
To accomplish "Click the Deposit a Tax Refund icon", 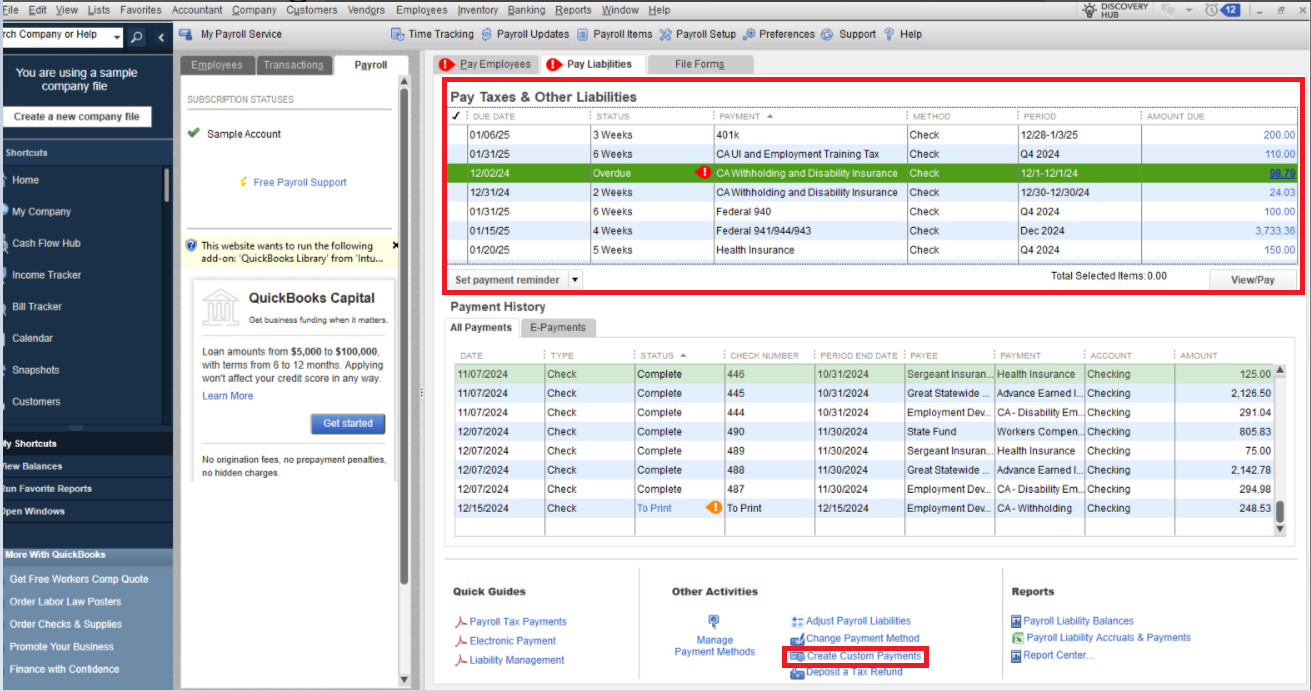I will click(797, 673).
